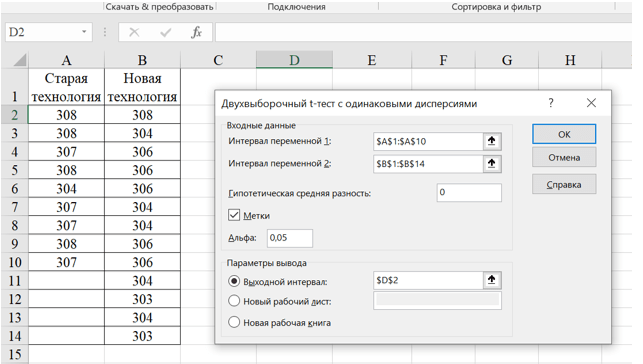Screen dimensions: 643x364
Task: Select column C header
Action: [x=218, y=60]
